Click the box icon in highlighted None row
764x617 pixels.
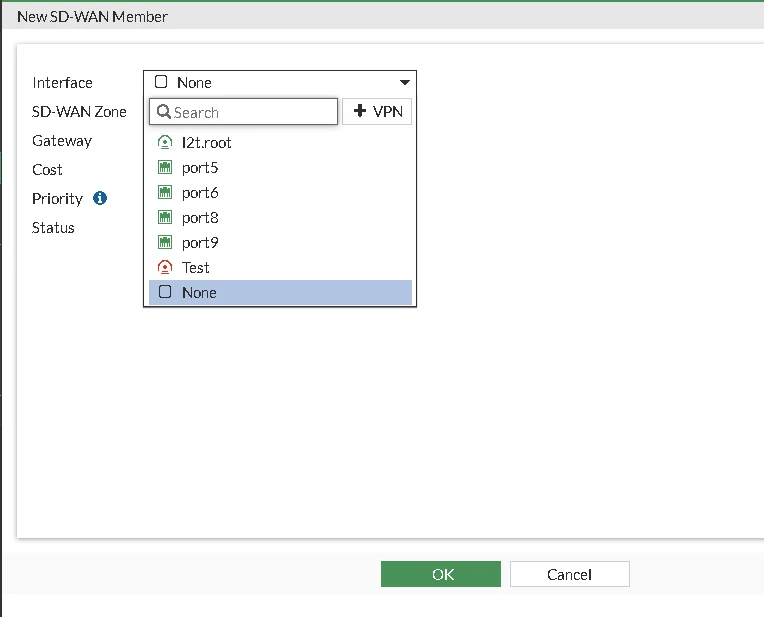[x=165, y=291]
